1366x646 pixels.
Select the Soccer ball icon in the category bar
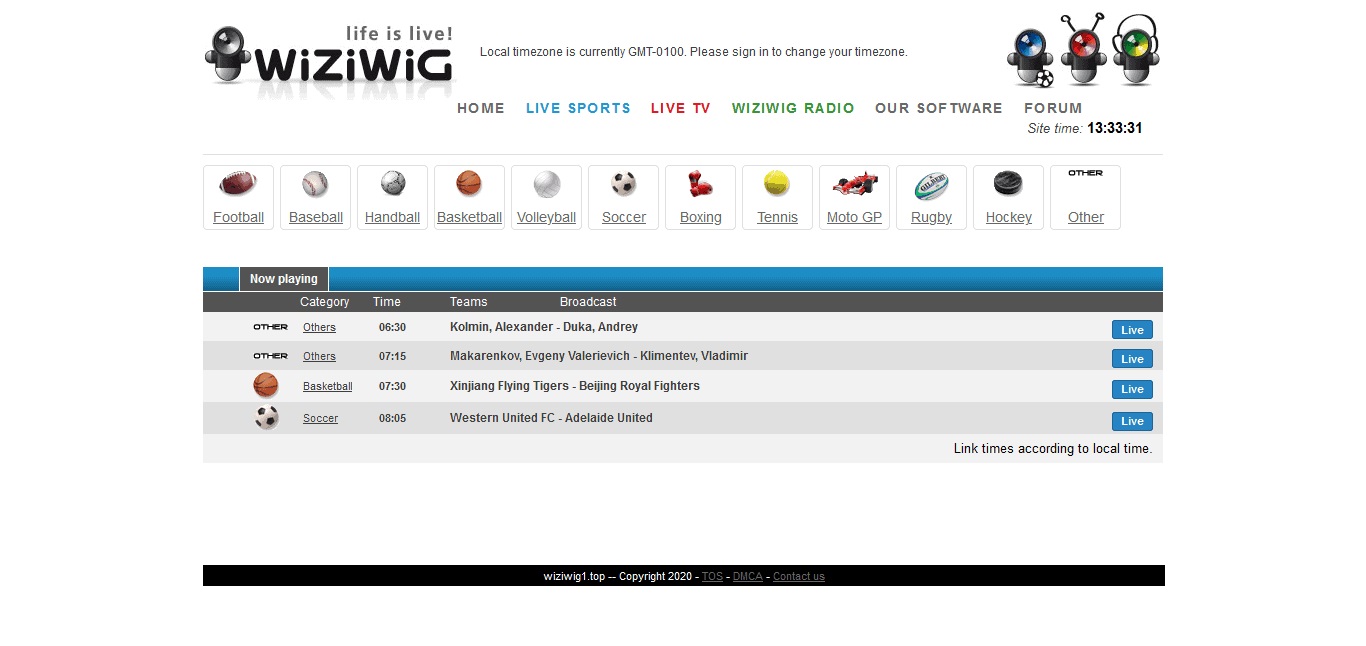pos(623,184)
